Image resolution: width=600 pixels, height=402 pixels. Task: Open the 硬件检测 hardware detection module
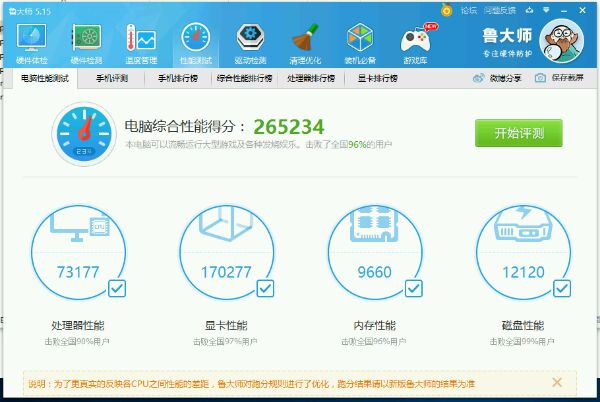pyautogui.click(x=86, y=43)
